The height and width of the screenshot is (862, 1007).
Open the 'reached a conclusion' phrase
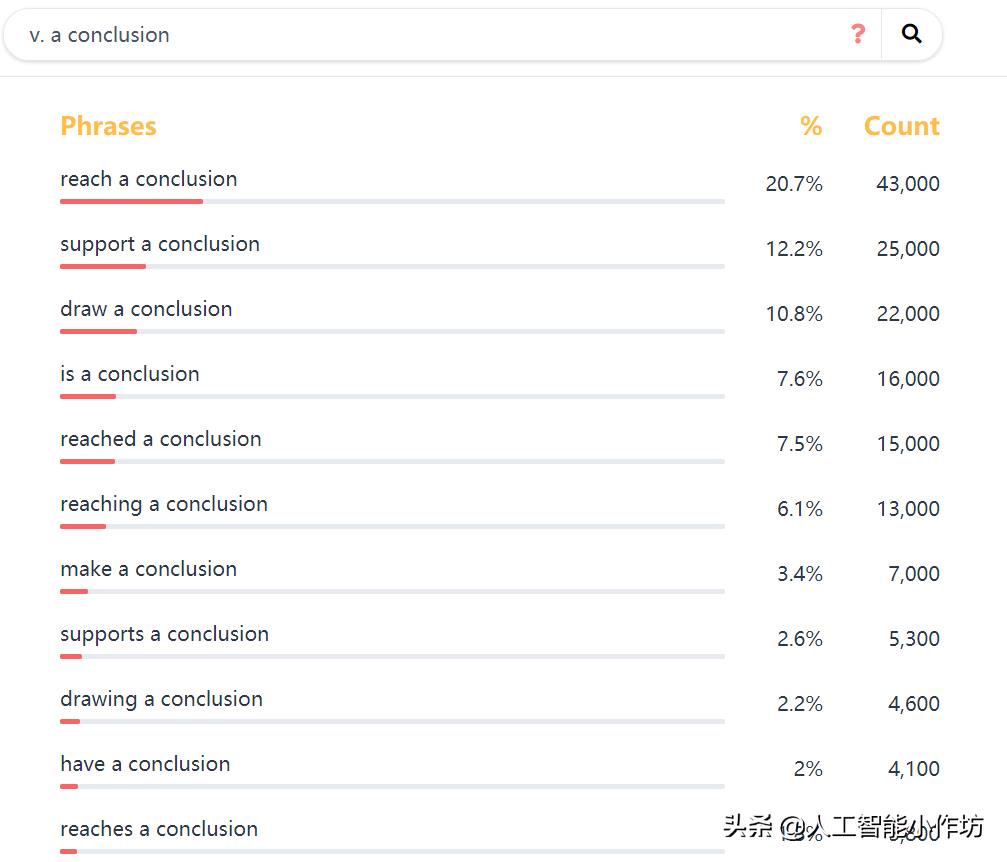point(161,440)
